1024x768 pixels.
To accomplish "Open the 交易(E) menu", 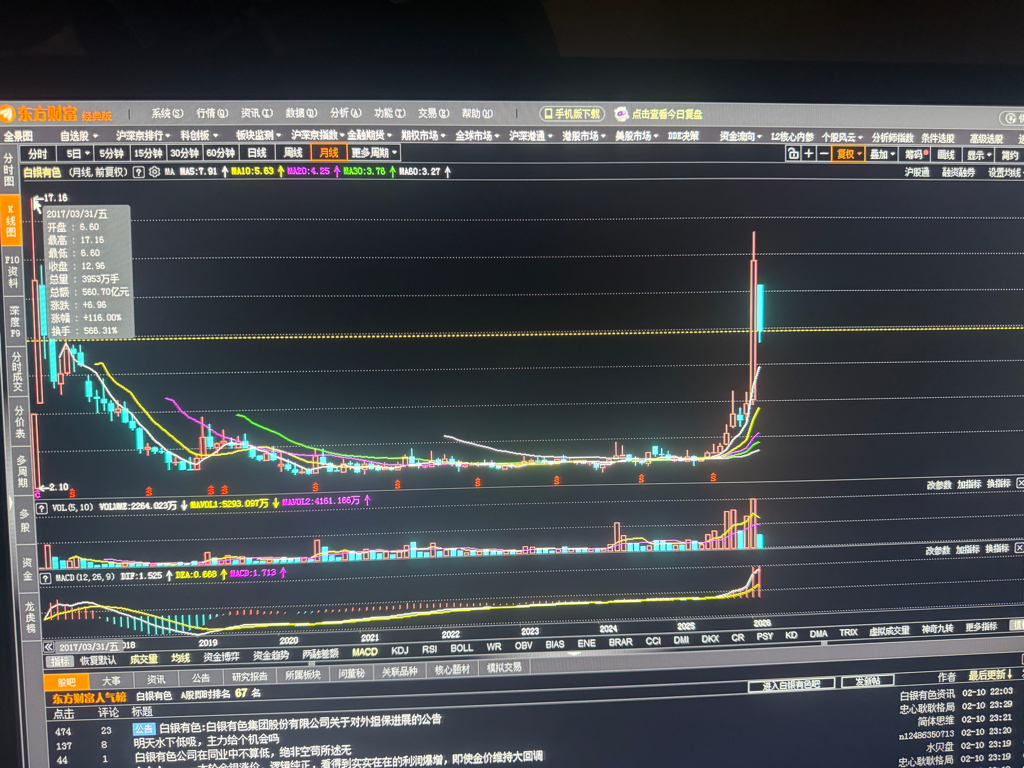I will pos(434,113).
